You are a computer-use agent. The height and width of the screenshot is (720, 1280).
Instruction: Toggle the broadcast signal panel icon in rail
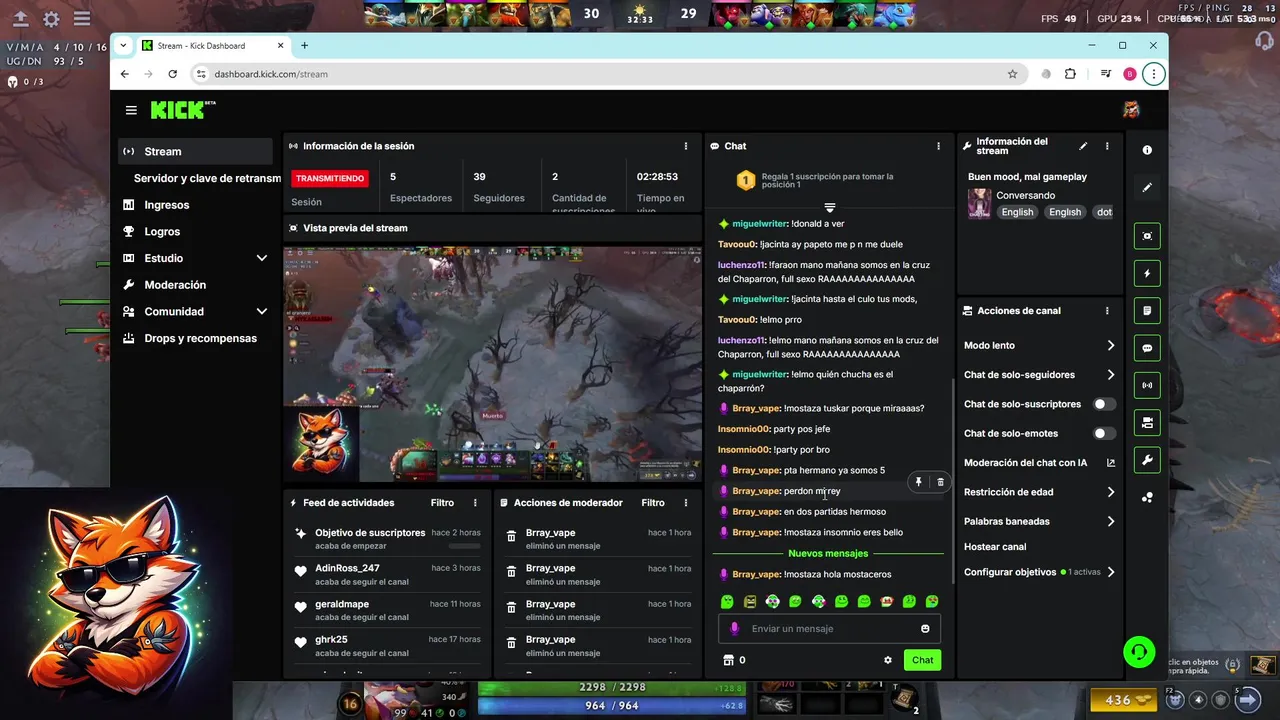[1147, 385]
